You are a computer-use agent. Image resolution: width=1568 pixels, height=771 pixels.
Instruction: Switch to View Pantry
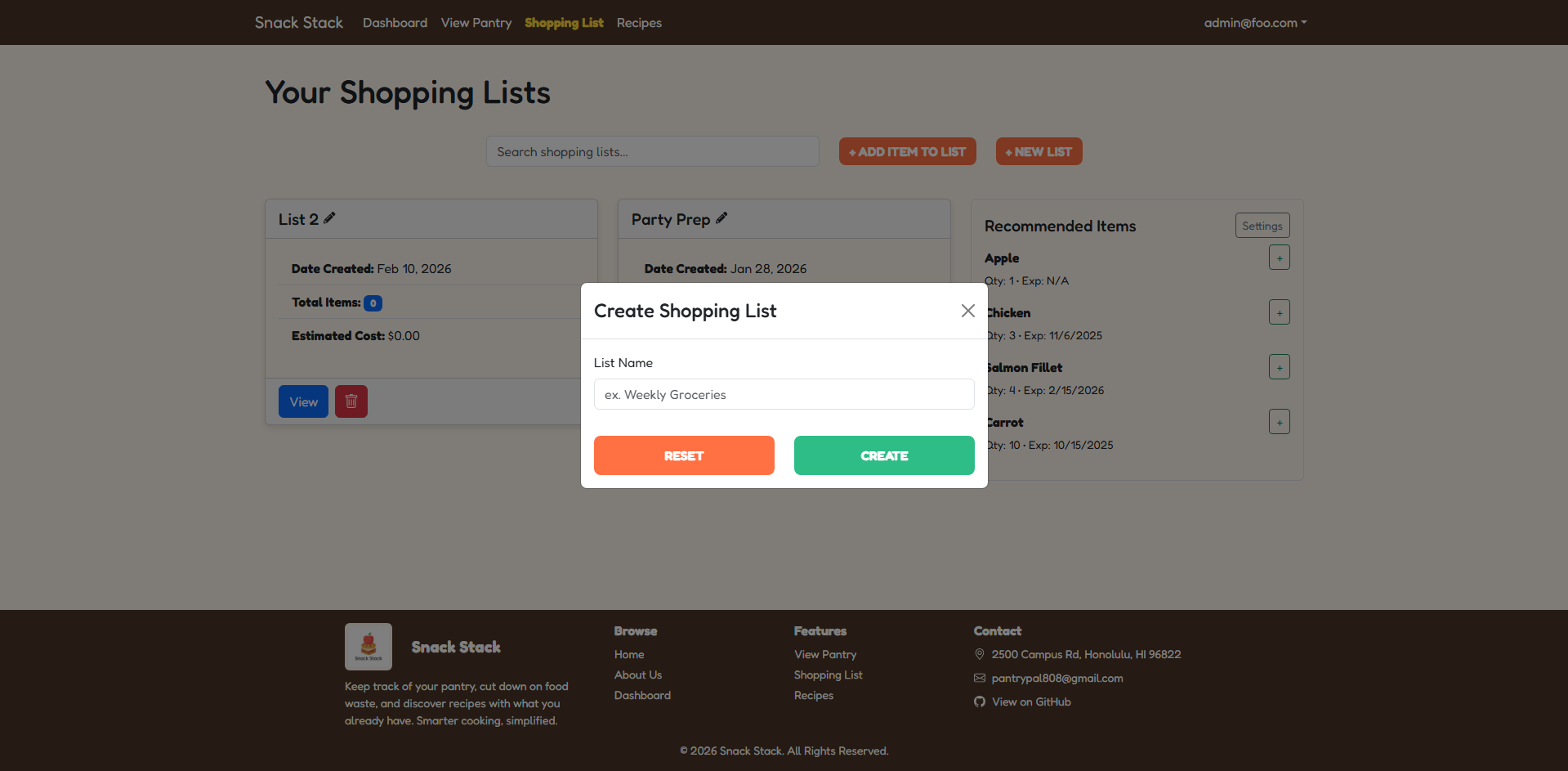coord(476,22)
